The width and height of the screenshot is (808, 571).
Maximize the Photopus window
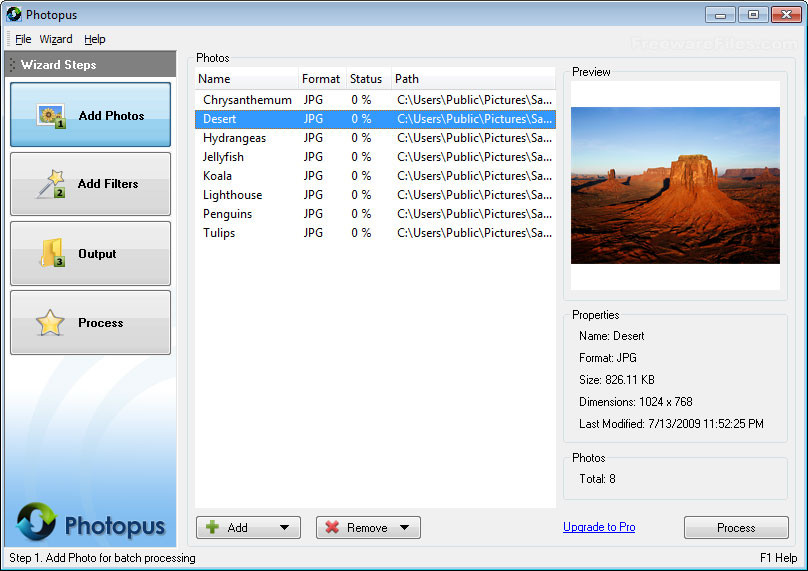(753, 15)
